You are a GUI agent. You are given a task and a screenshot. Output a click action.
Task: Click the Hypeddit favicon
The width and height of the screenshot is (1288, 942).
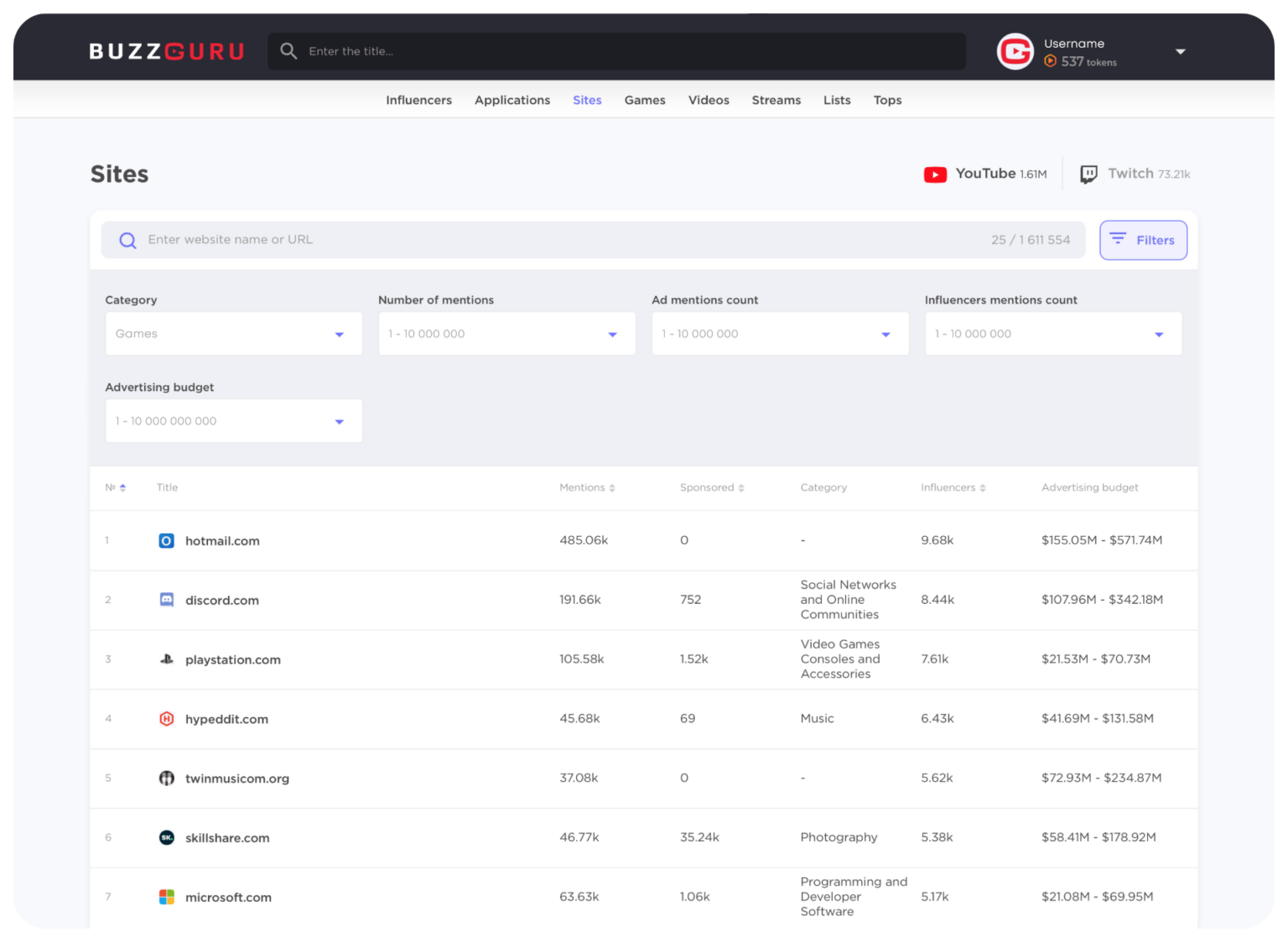166,719
